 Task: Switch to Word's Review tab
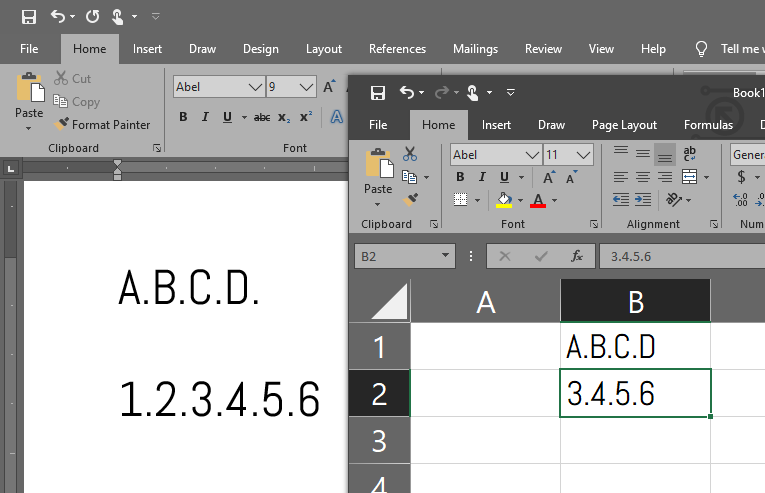click(543, 49)
